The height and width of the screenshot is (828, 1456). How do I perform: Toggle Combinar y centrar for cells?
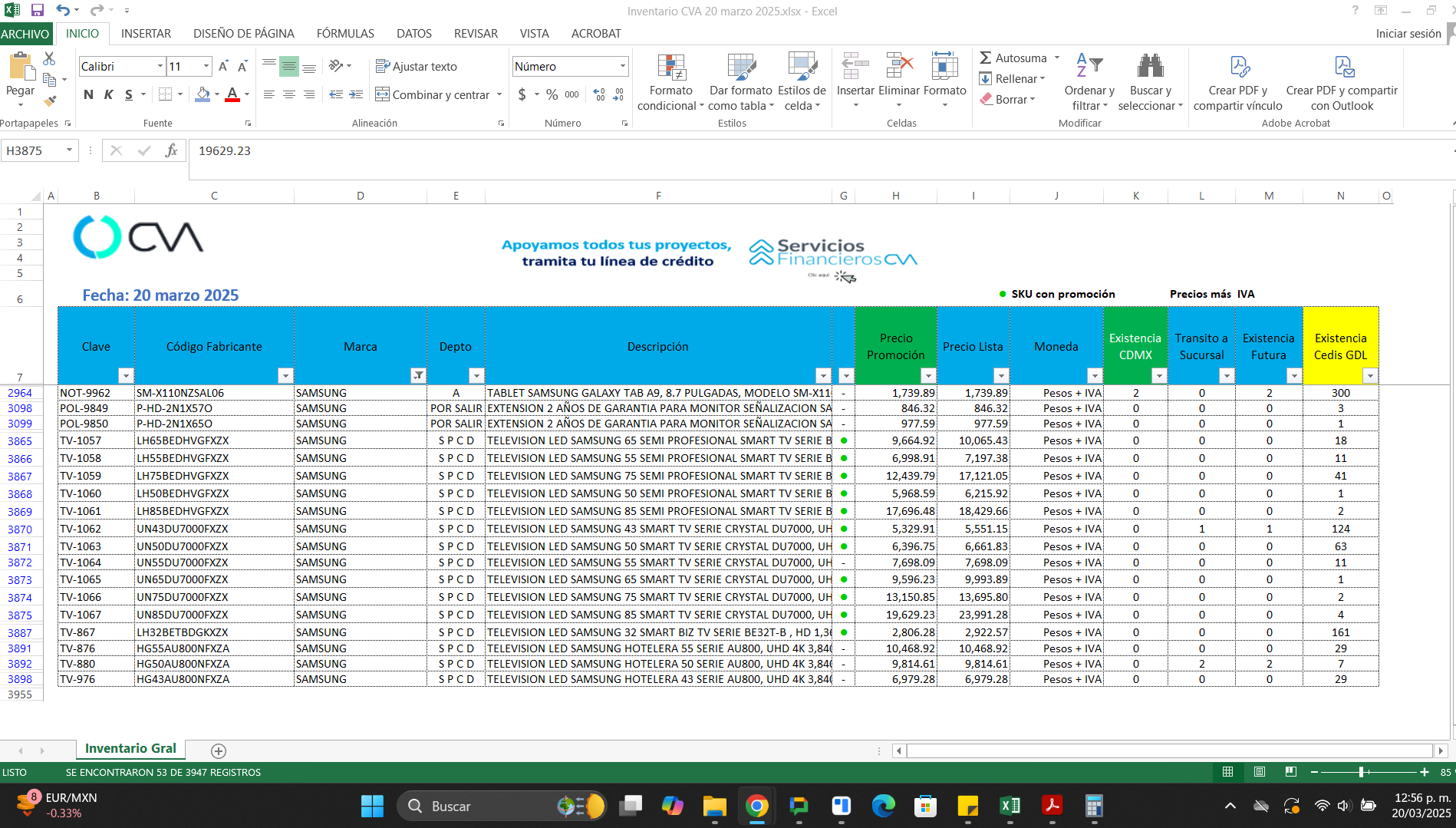click(x=433, y=94)
